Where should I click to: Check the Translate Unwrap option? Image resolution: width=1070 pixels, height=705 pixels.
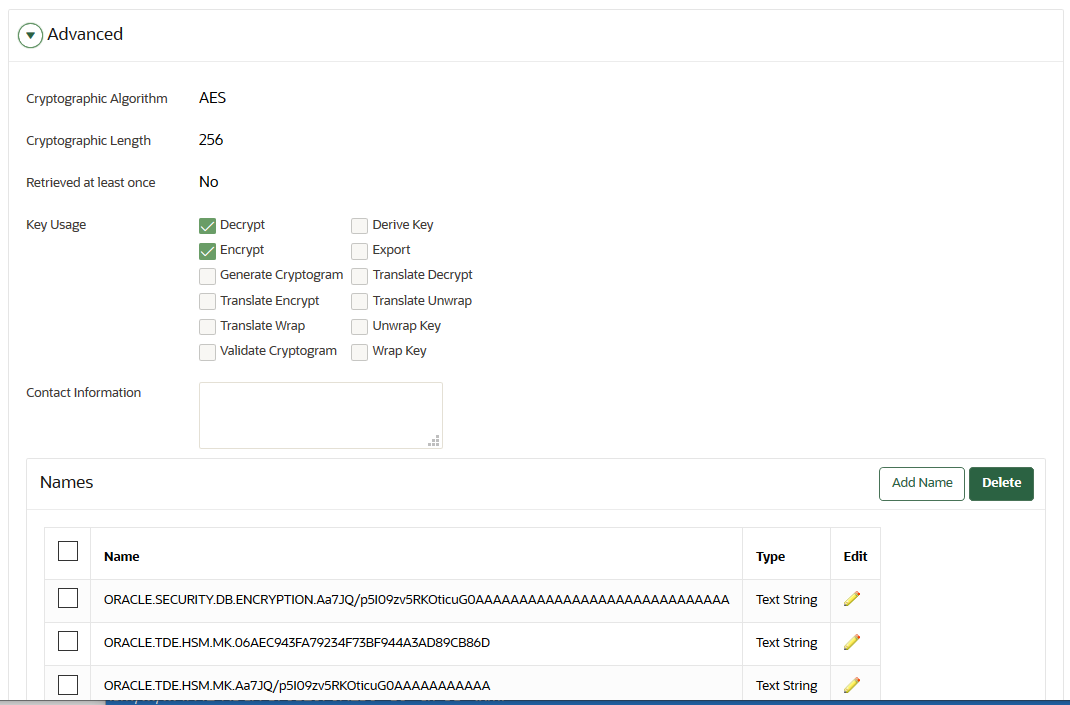(x=359, y=300)
